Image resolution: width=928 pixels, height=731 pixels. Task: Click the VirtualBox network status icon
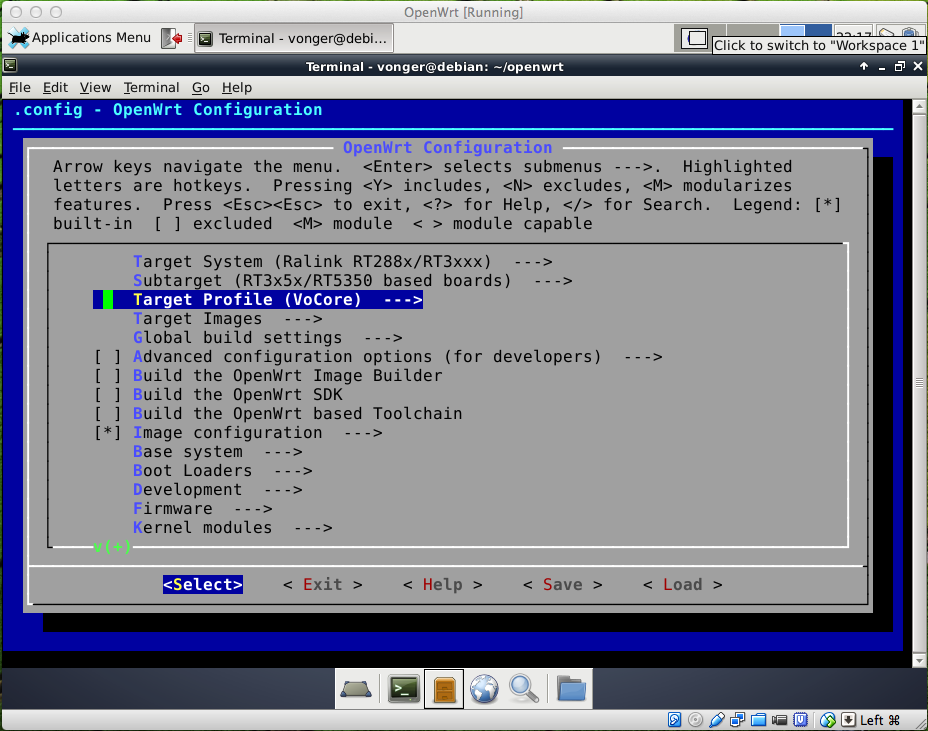click(737, 720)
